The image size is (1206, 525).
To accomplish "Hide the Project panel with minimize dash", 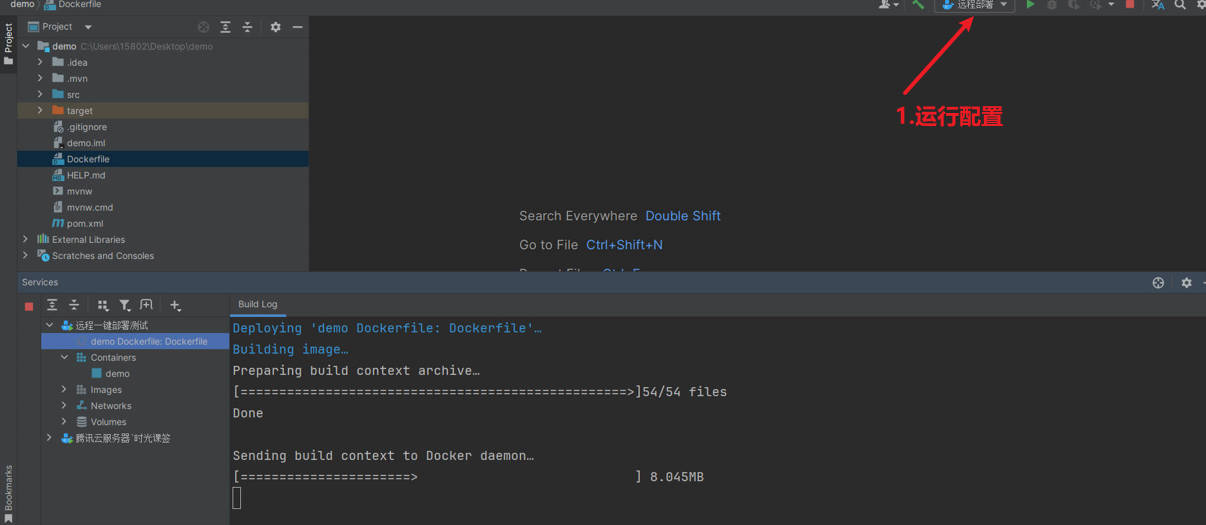I will [x=297, y=27].
